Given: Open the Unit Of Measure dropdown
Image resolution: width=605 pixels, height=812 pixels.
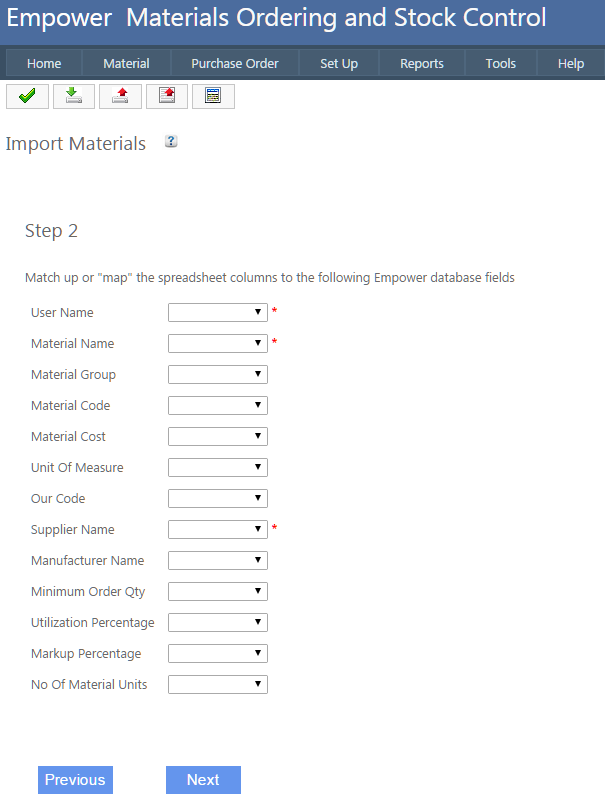Looking at the screenshot, I should [218, 467].
